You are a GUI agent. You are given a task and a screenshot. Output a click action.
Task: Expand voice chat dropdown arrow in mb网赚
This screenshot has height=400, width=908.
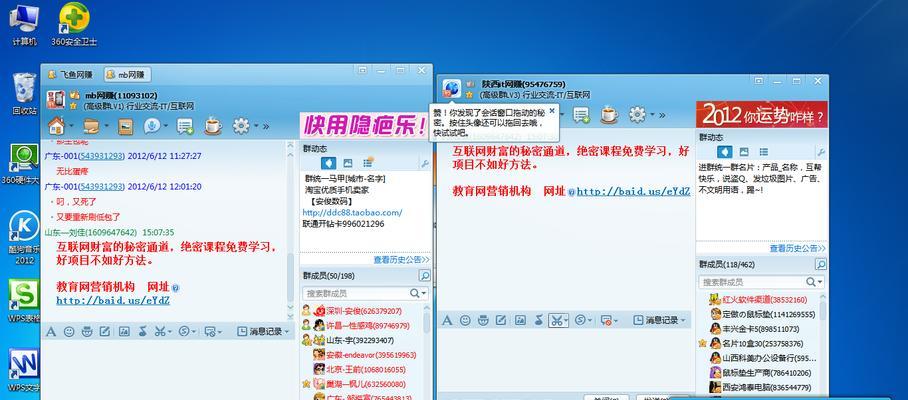click(166, 126)
